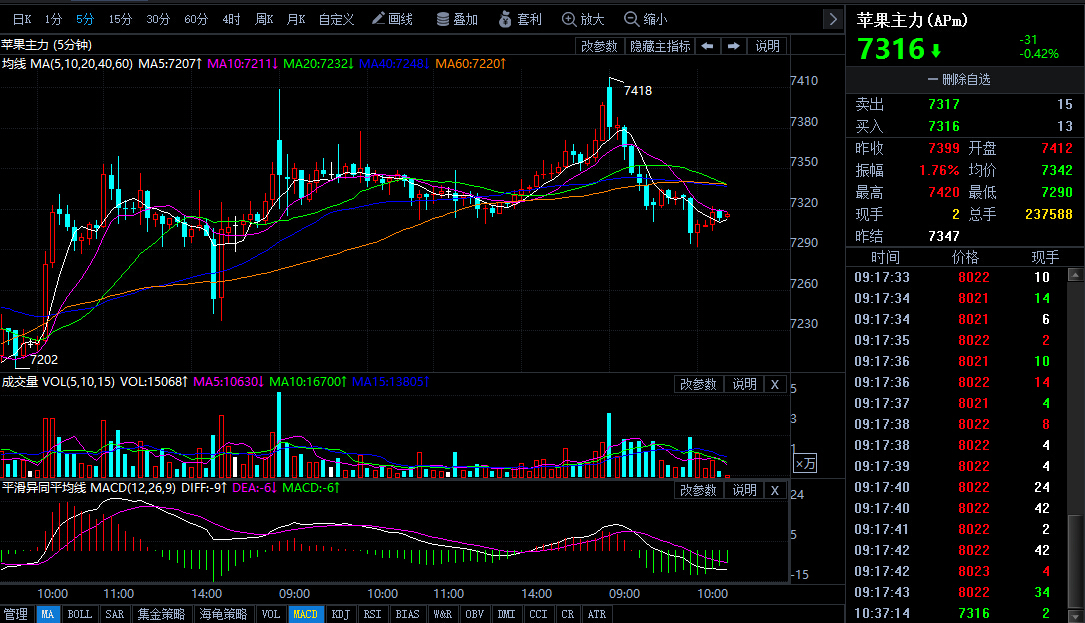
Task: Close the volume panel with X
Action: (774, 384)
